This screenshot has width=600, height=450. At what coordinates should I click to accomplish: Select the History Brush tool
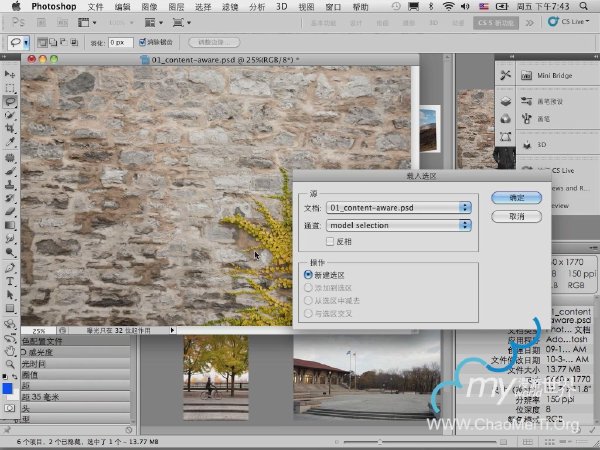10,198
